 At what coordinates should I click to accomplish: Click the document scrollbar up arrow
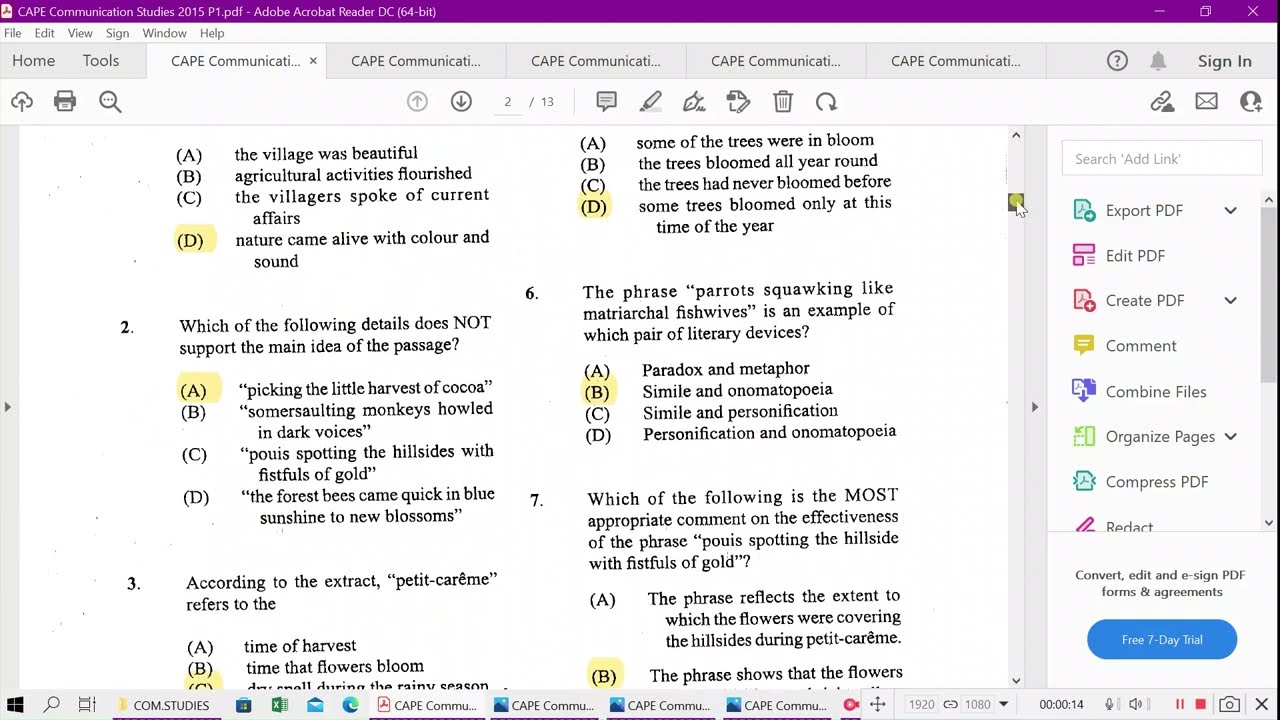(x=1016, y=135)
